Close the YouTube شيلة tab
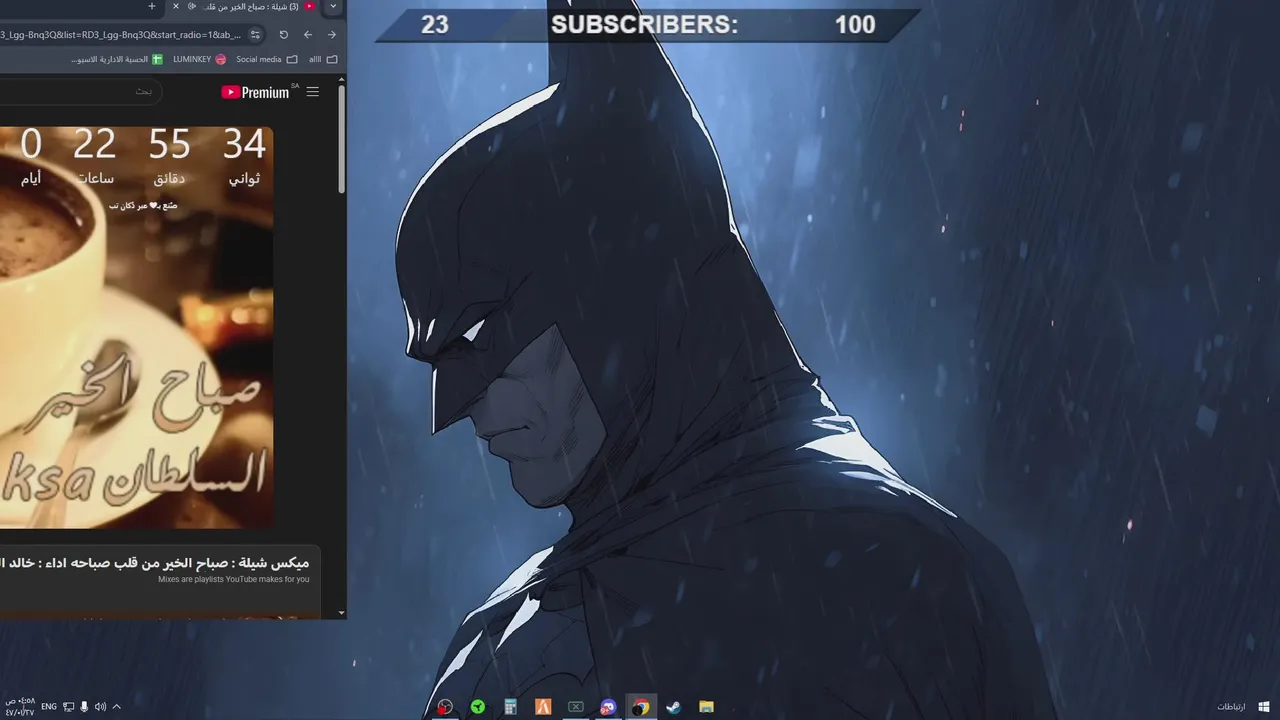 click(x=176, y=6)
